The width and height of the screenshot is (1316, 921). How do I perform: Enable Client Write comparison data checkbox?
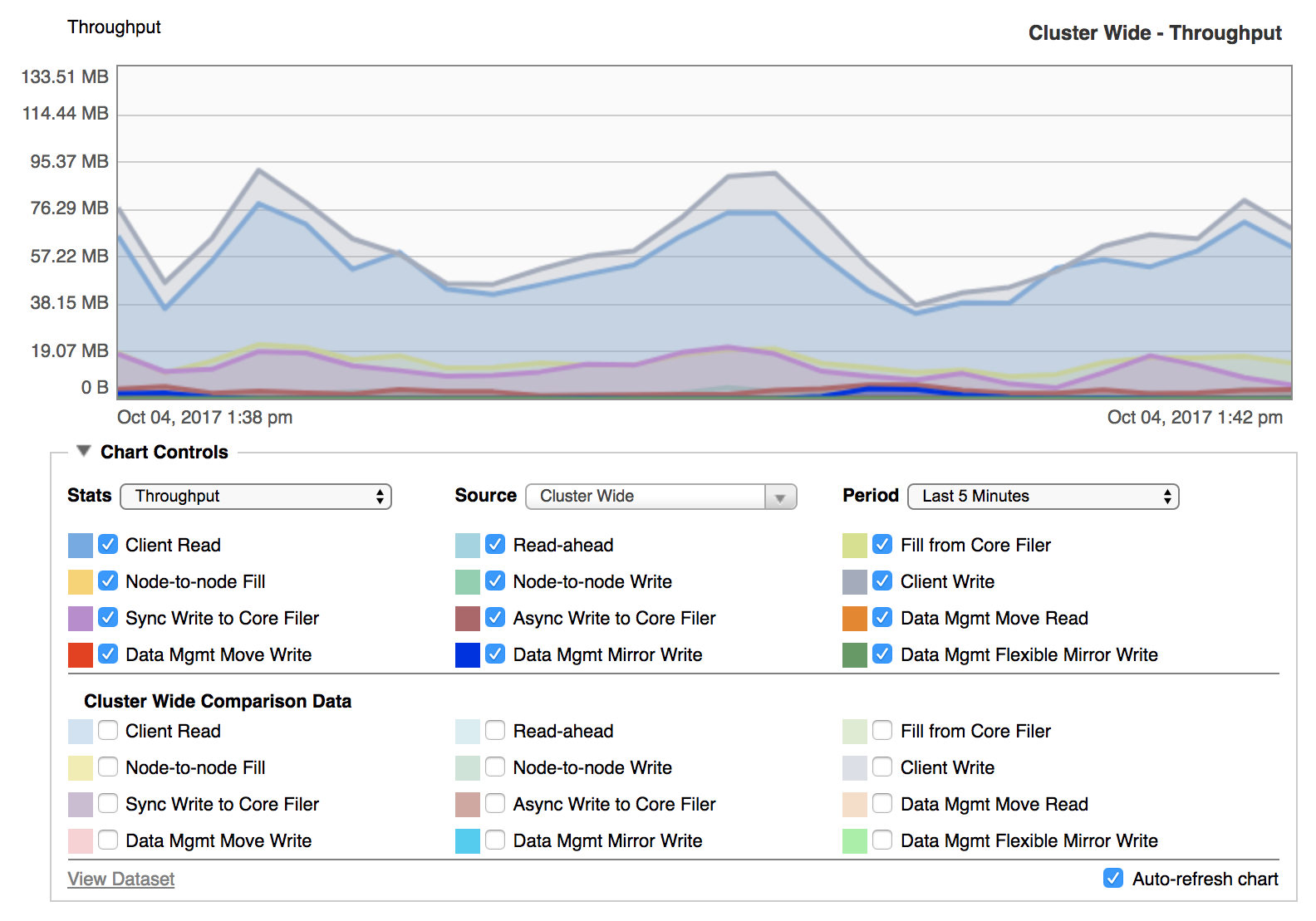[882, 767]
